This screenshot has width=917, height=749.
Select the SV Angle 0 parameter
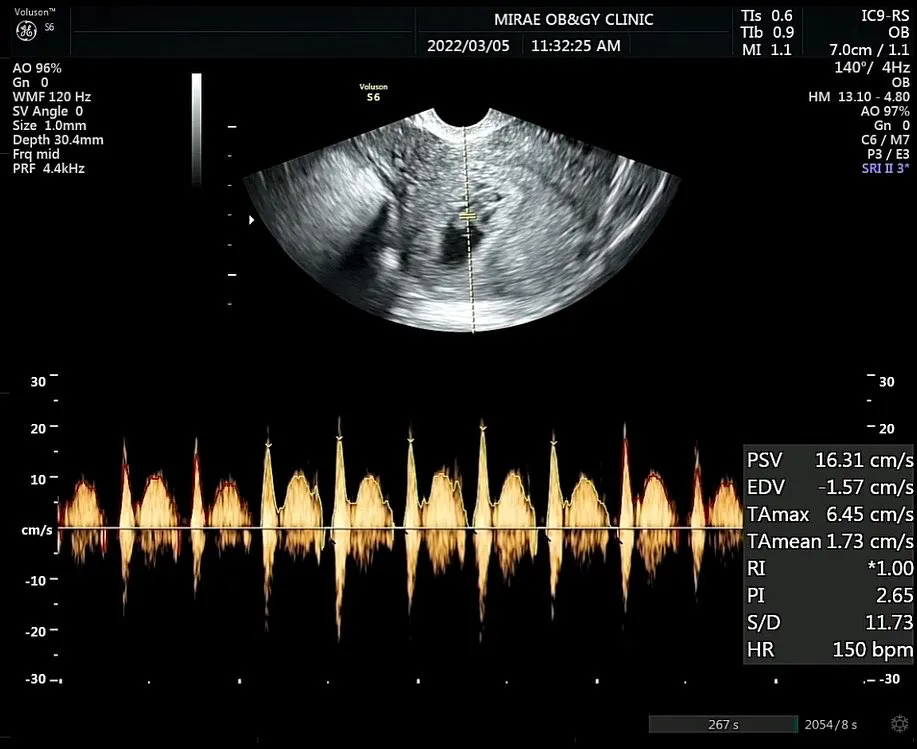[x=48, y=111]
